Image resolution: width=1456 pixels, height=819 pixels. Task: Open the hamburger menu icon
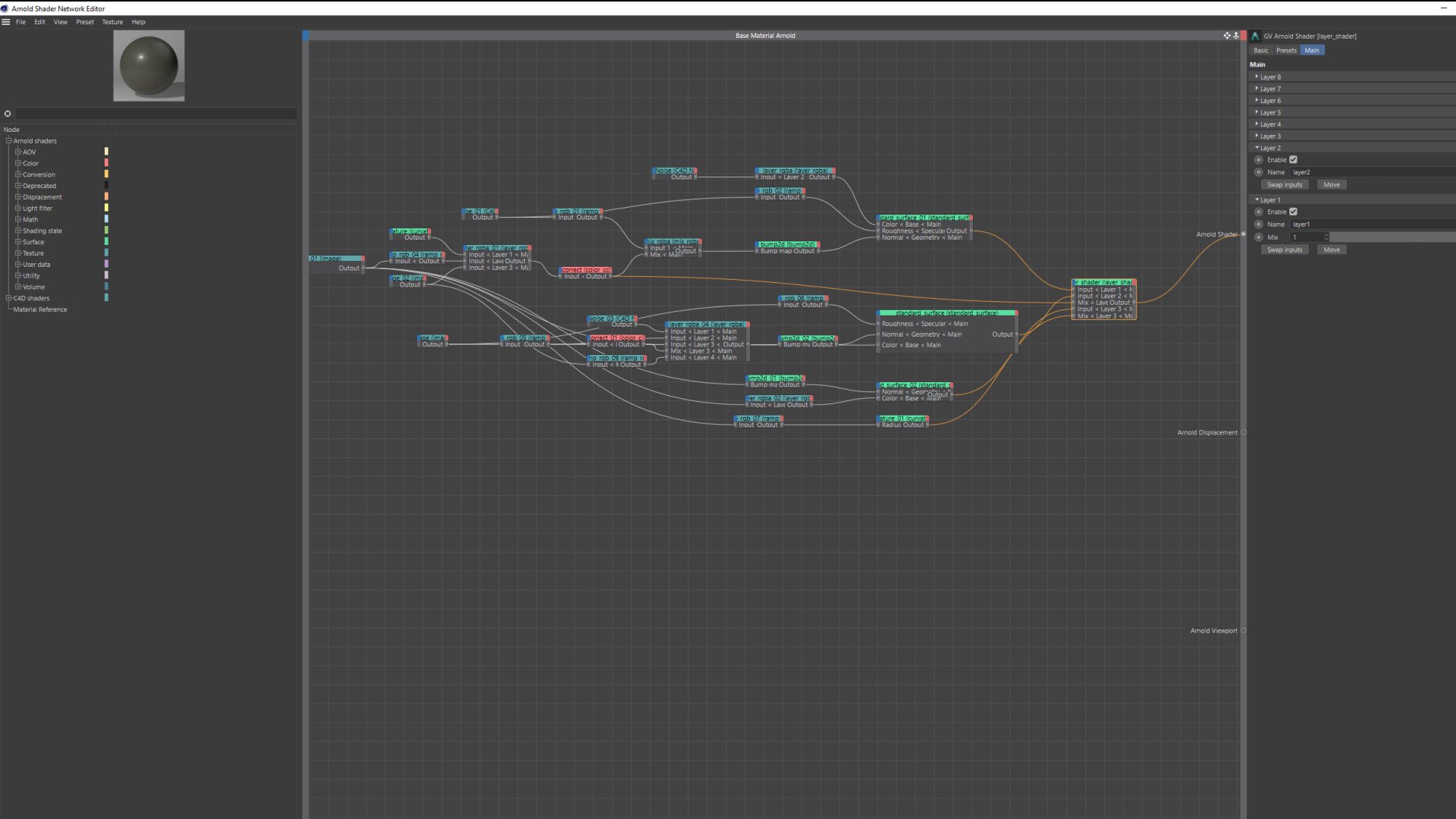coord(6,22)
